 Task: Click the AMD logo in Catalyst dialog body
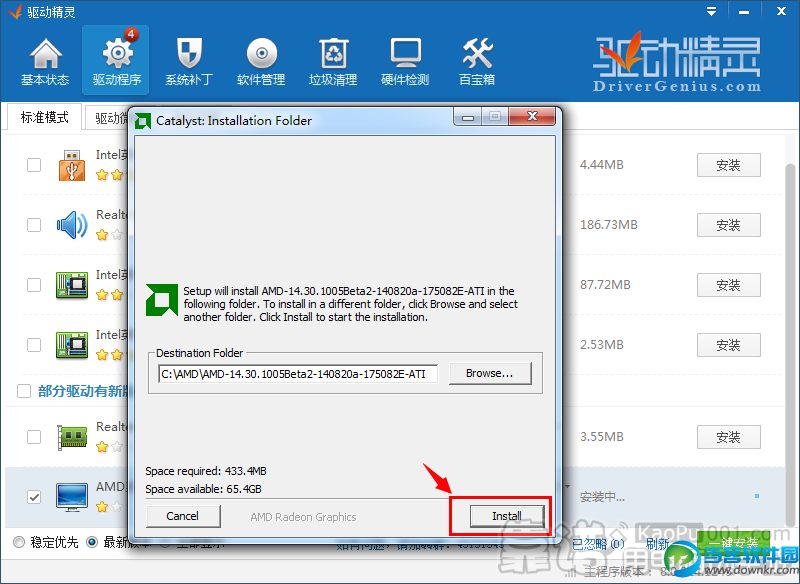click(162, 300)
